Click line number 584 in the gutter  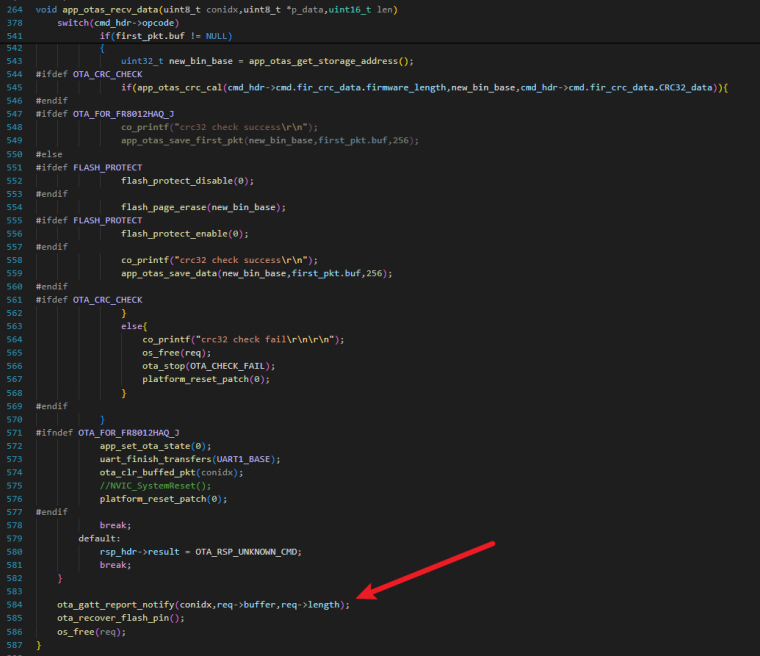(x=15, y=605)
